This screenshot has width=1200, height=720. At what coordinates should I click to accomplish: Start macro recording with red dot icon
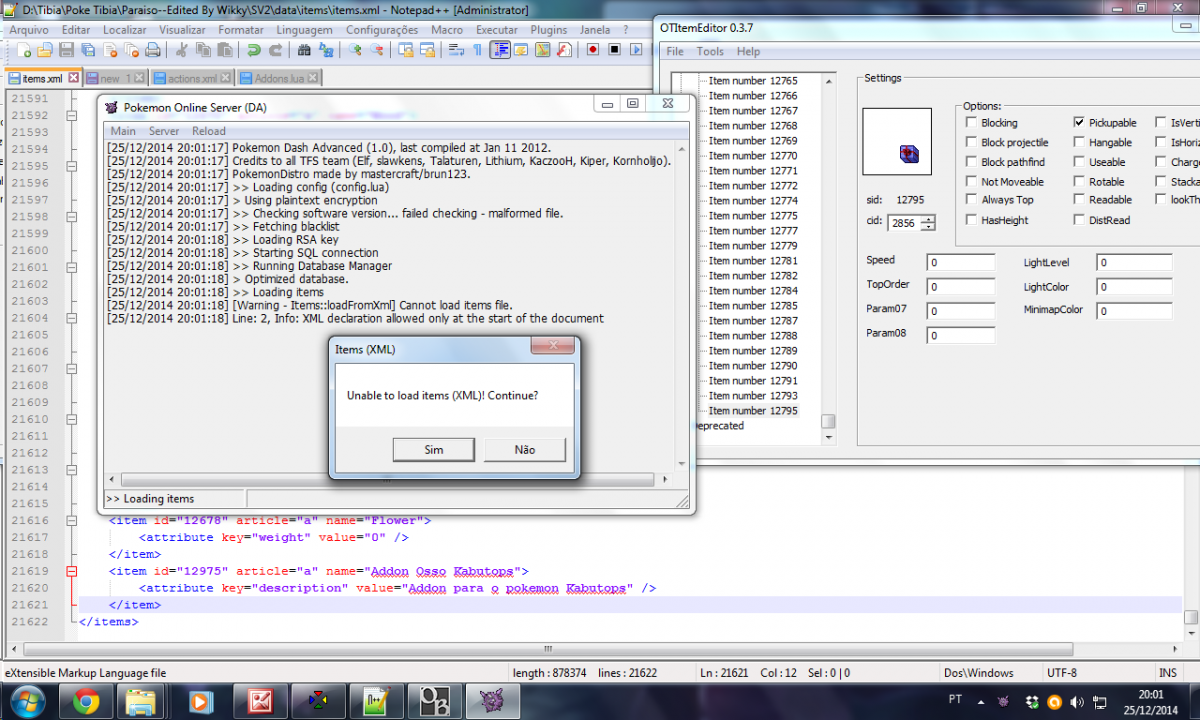[x=593, y=50]
